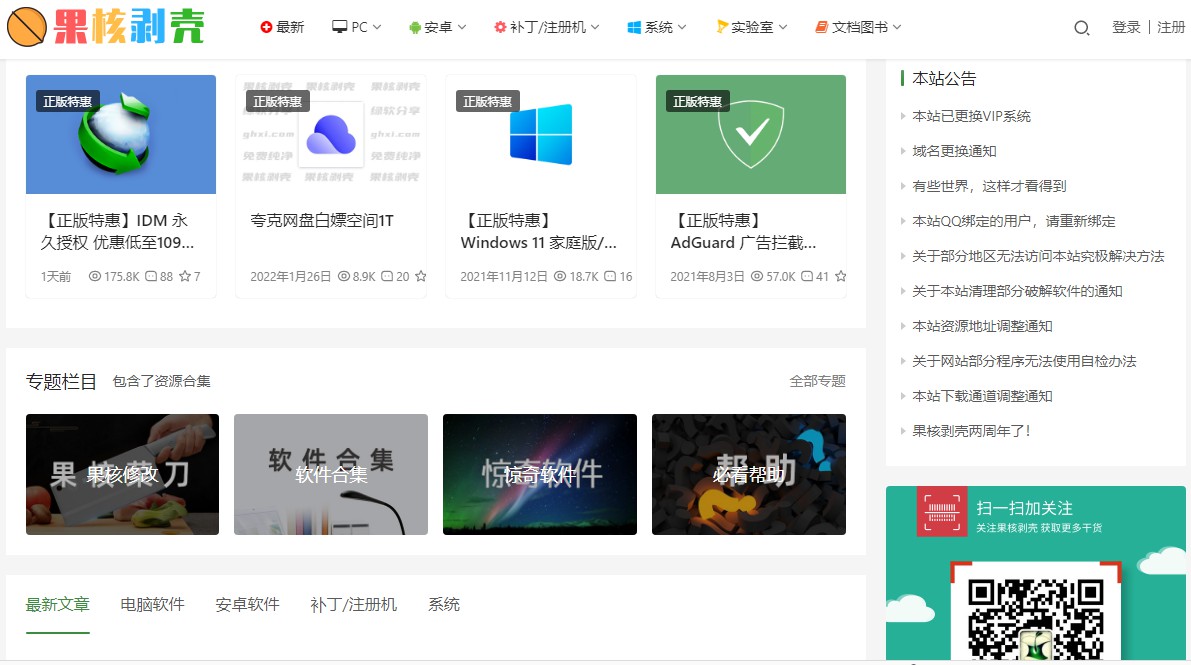1191x665 pixels.
Task: Open 夸克网盘白嫖空间1T article title
Action: (322, 220)
